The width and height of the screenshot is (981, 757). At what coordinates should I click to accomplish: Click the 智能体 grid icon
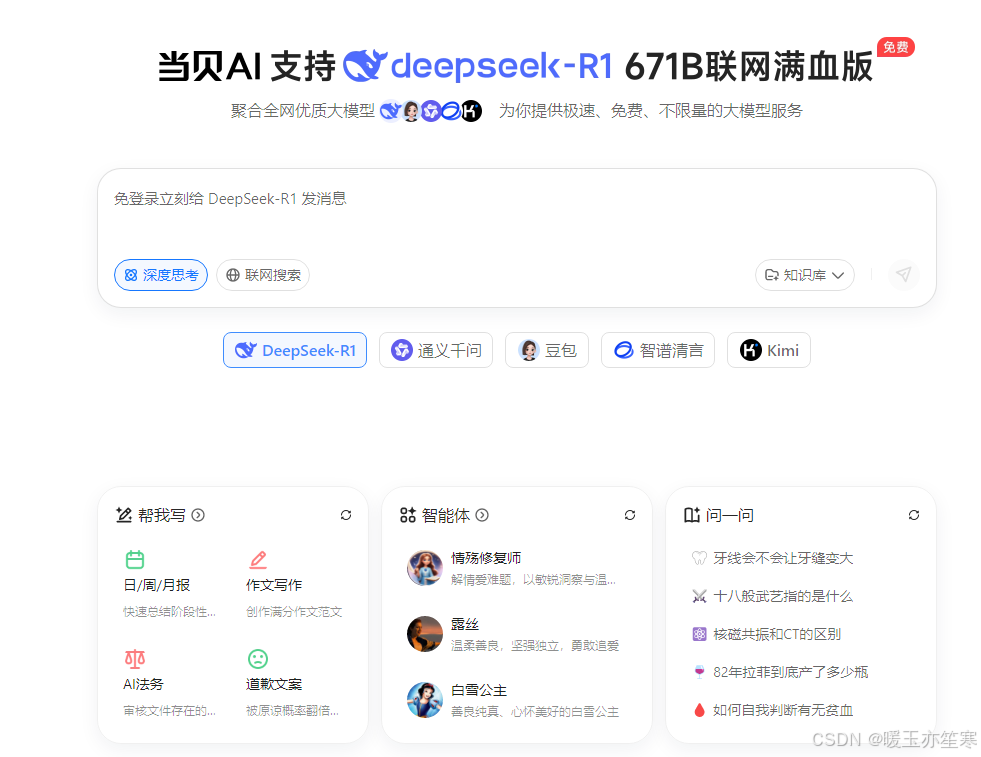click(x=408, y=515)
